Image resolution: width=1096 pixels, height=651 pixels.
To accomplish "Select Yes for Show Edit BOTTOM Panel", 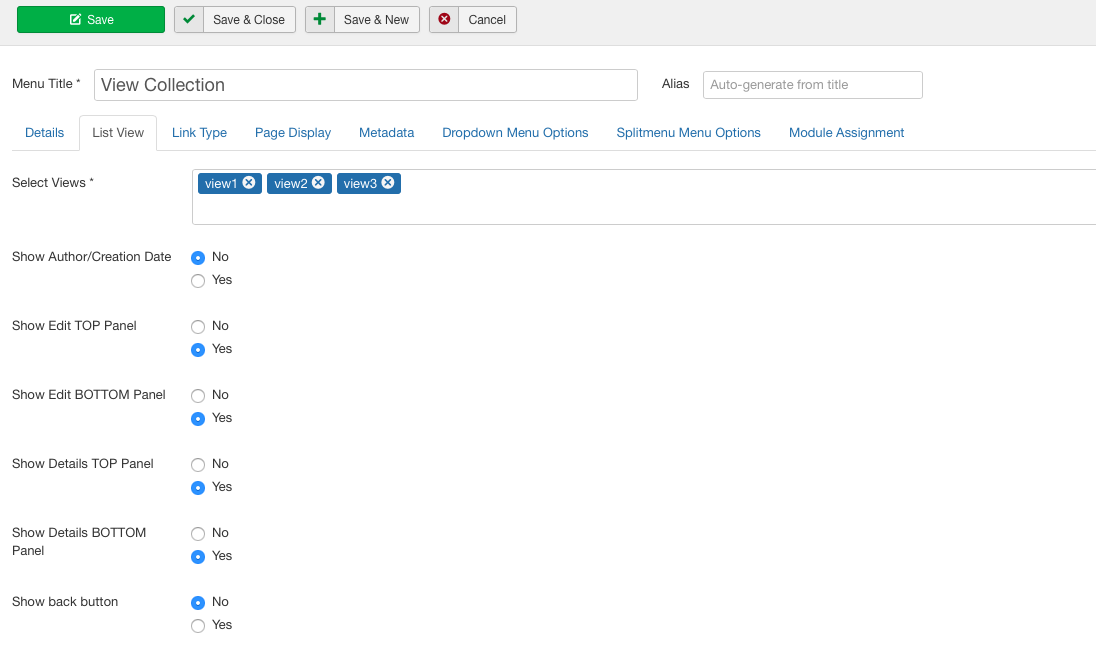I will pyautogui.click(x=198, y=418).
